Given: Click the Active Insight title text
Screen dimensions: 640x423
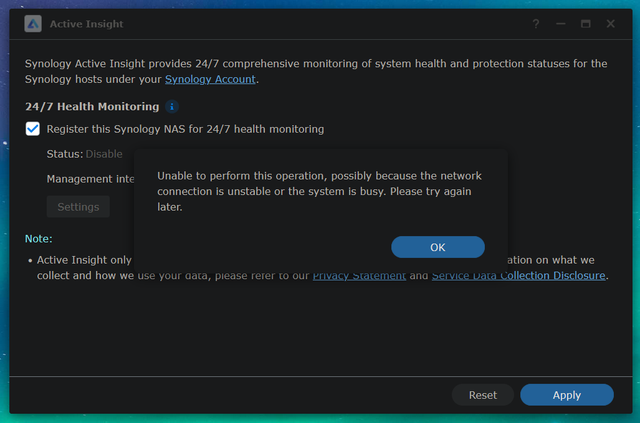Looking at the screenshot, I should click(87, 24).
